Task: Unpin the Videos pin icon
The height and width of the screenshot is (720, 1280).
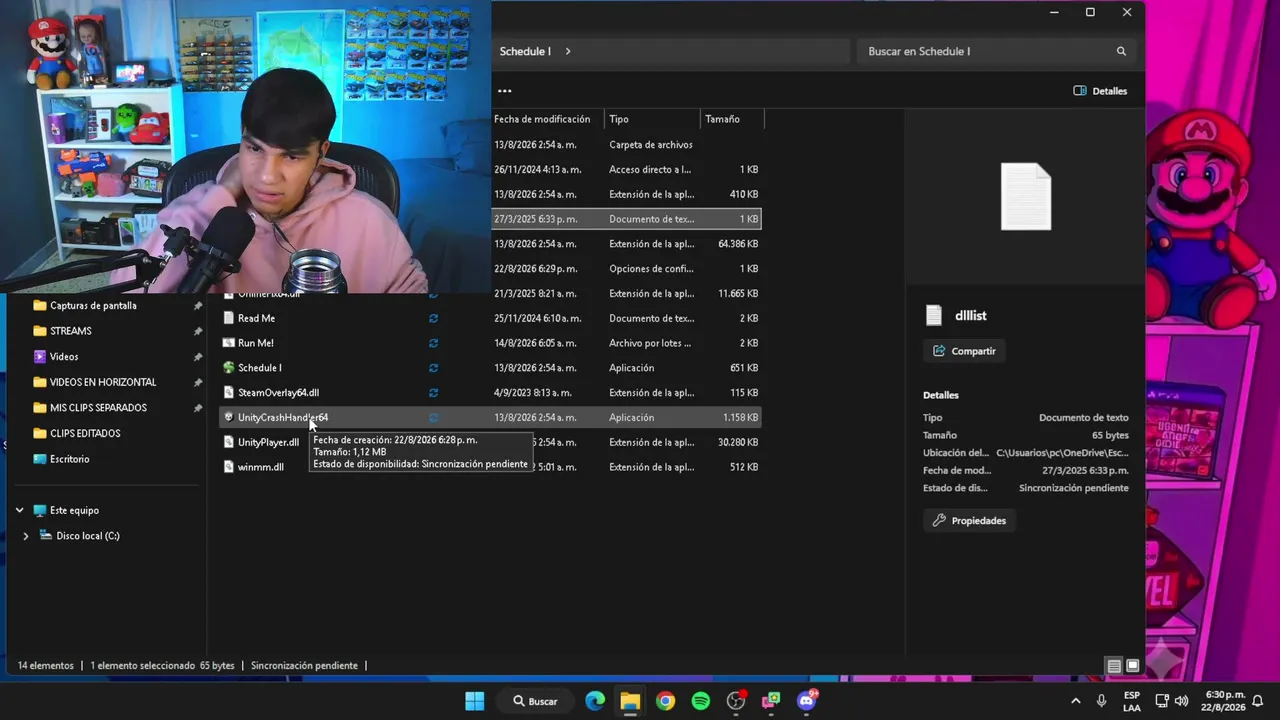Action: pos(197,357)
